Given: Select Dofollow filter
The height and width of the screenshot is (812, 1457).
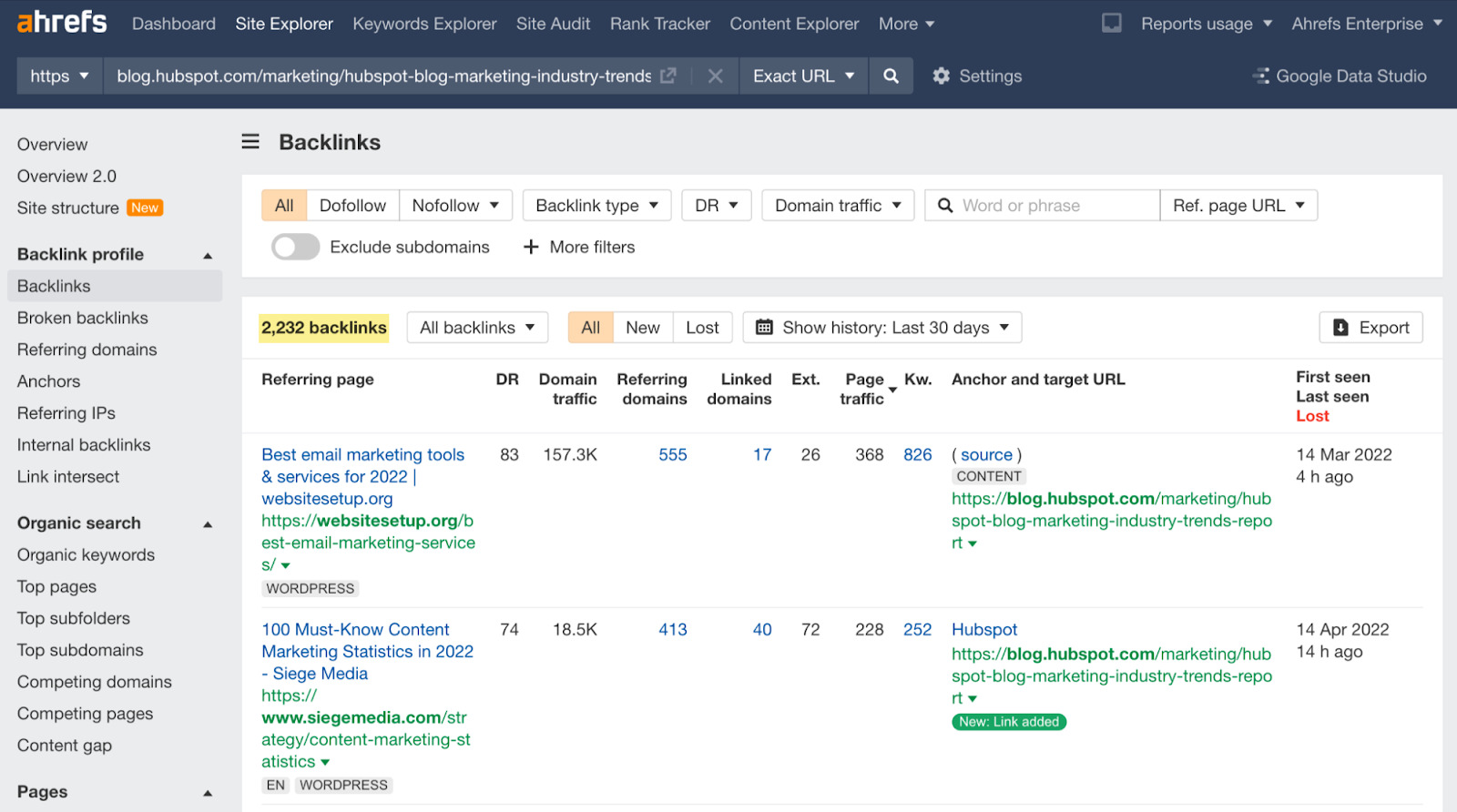Looking at the screenshot, I should click(x=352, y=206).
